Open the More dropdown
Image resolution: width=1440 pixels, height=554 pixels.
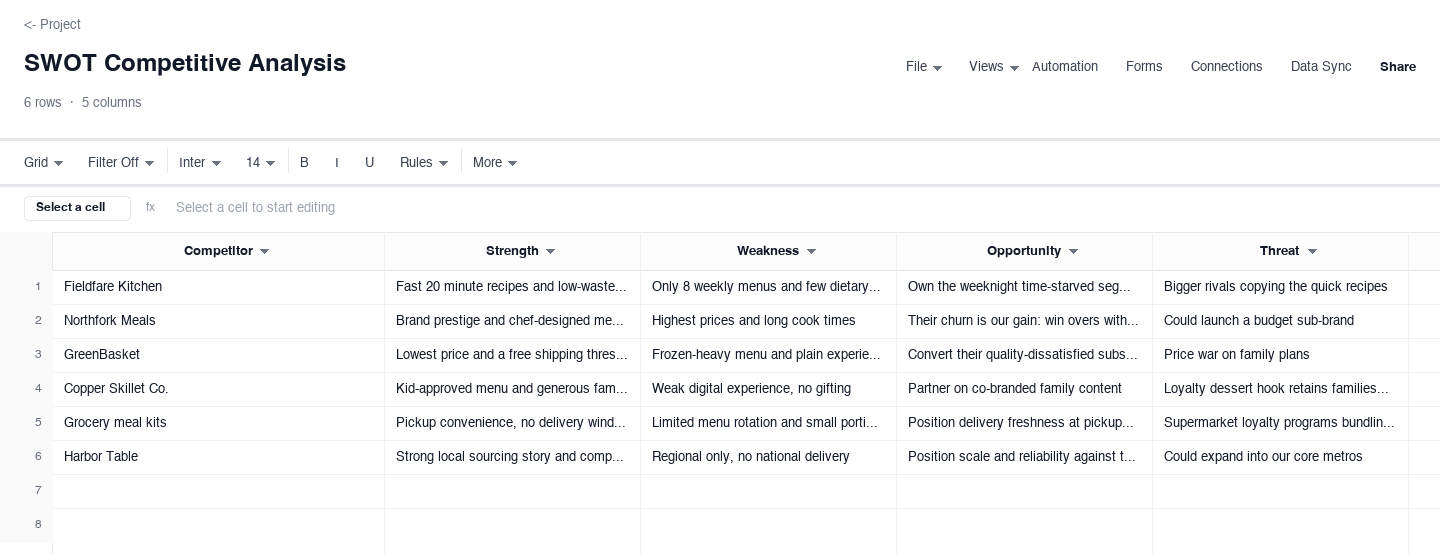pyautogui.click(x=495, y=162)
